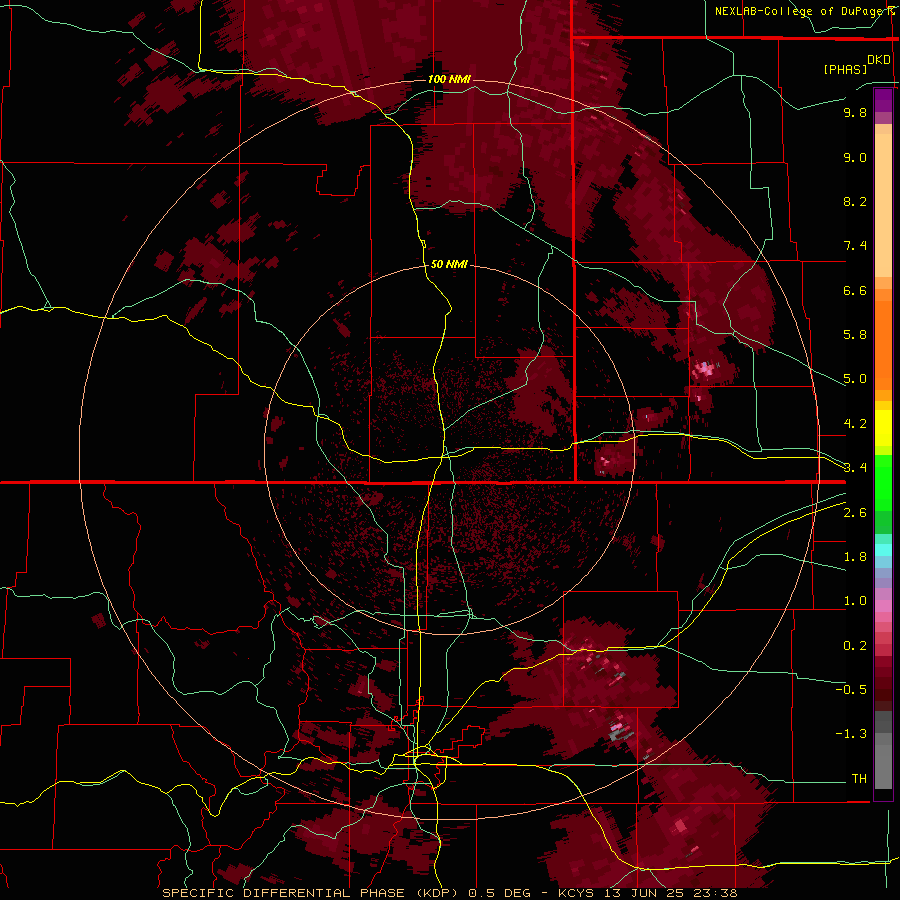
Task: Click the 7.4 value on the color scale
Action: point(855,246)
